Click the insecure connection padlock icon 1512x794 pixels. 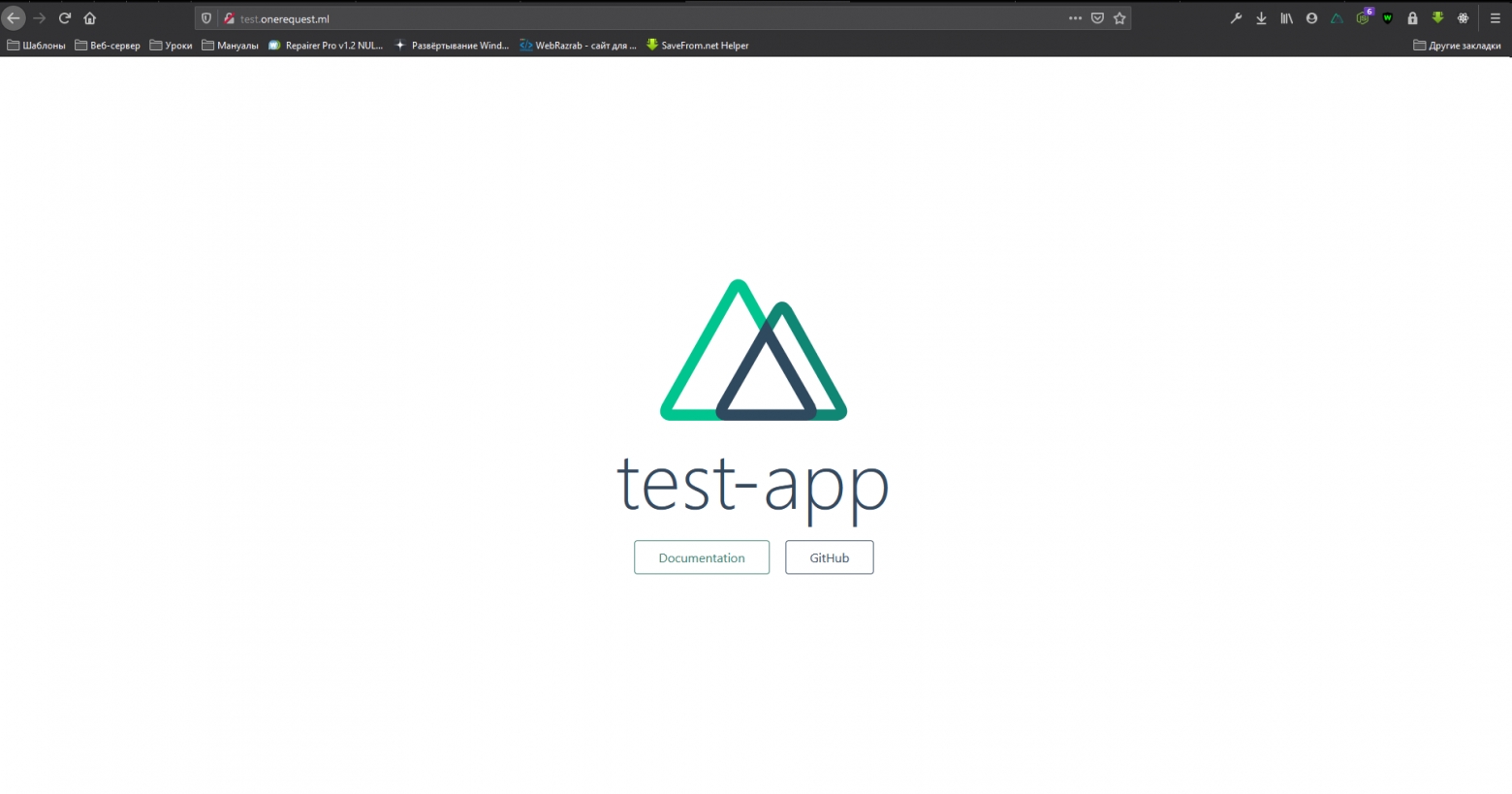[229, 18]
